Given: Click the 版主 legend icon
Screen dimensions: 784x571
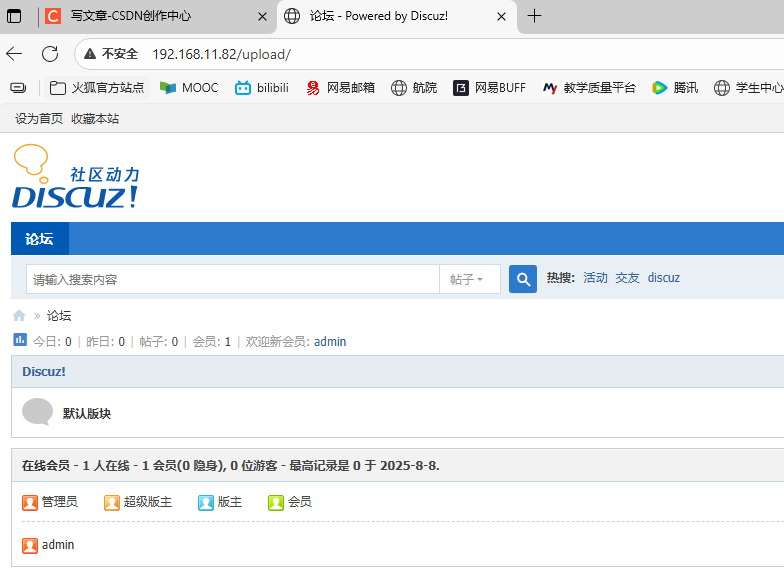Looking at the screenshot, I should tap(206, 502).
